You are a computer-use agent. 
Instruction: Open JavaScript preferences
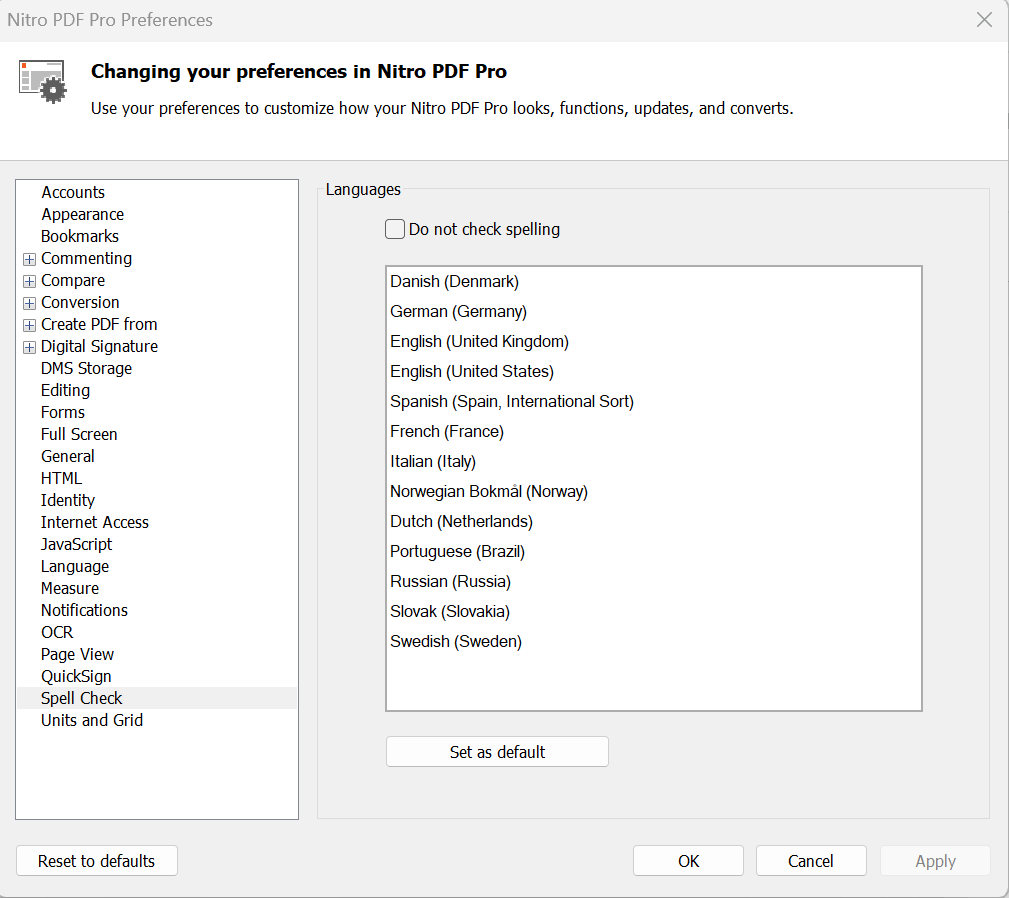[x=76, y=544]
